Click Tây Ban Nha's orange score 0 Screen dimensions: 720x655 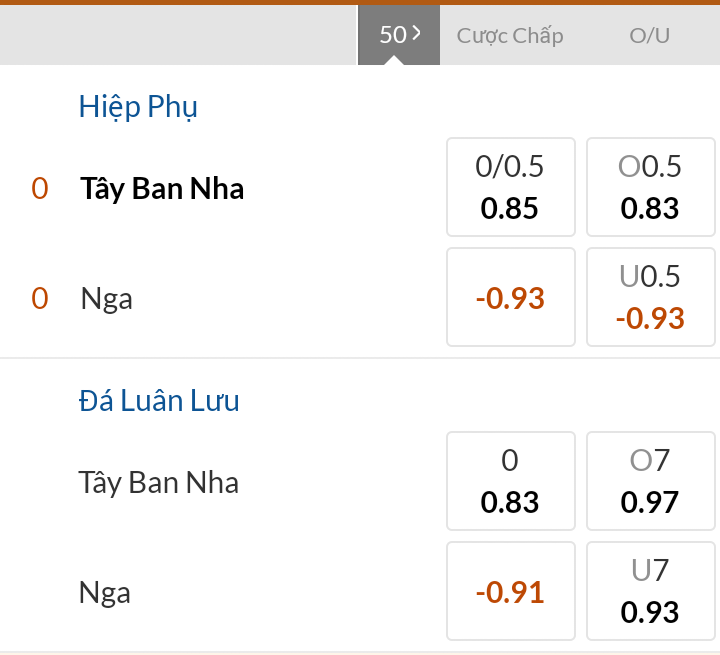coord(40,189)
